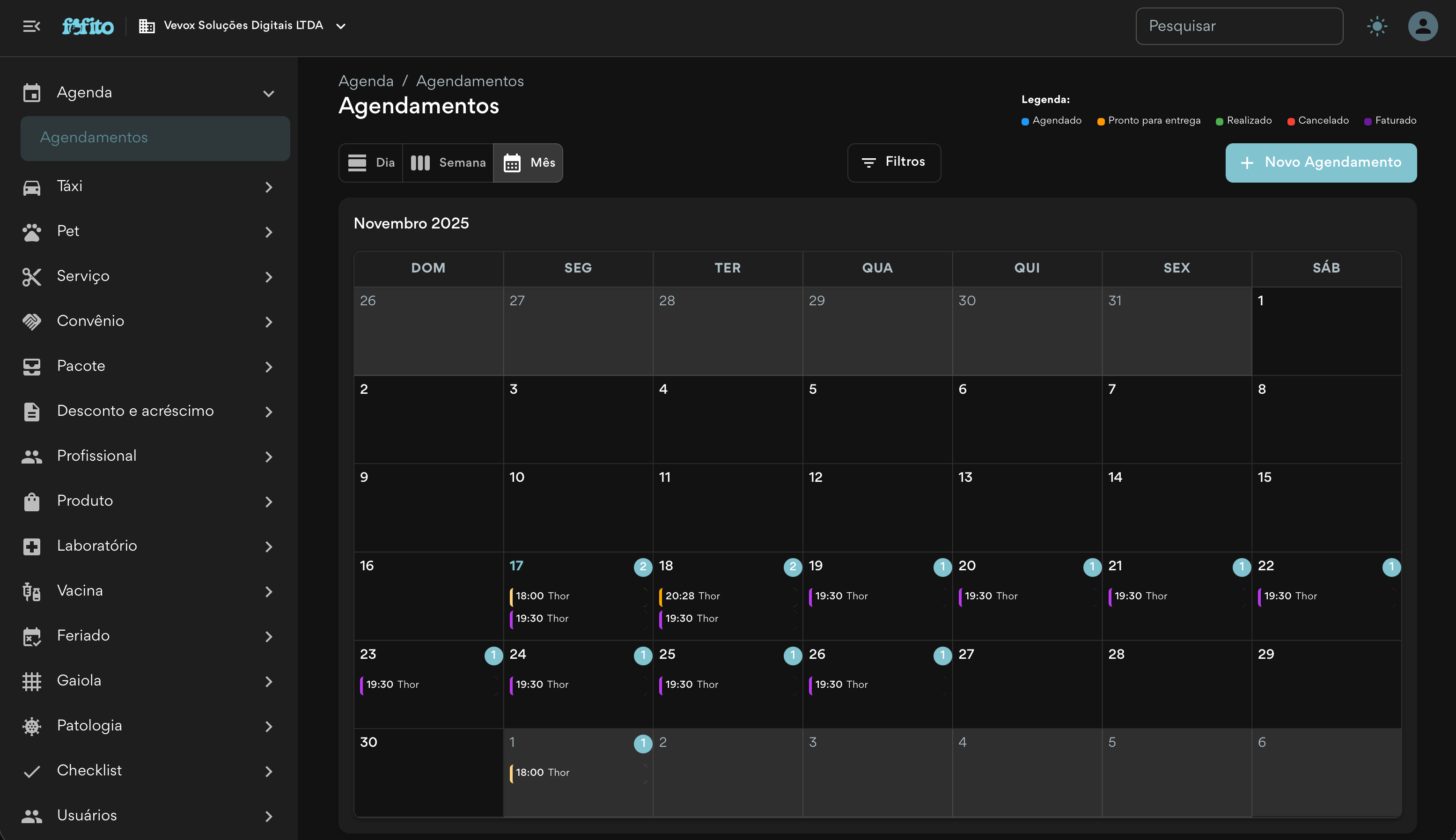Collapse the sidebar with hamburger icon
The width and height of the screenshot is (1456, 840).
pyautogui.click(x=31, y=26)
